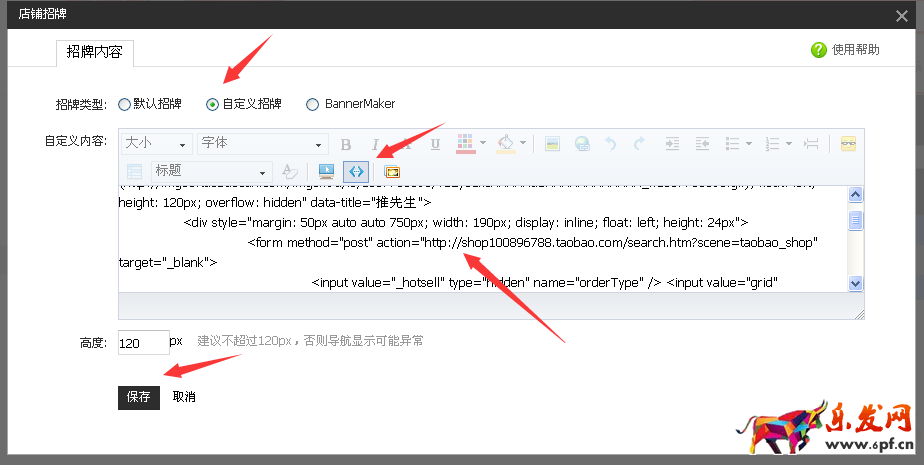Switch to the 招牌内容 tab

pos(94,53)
